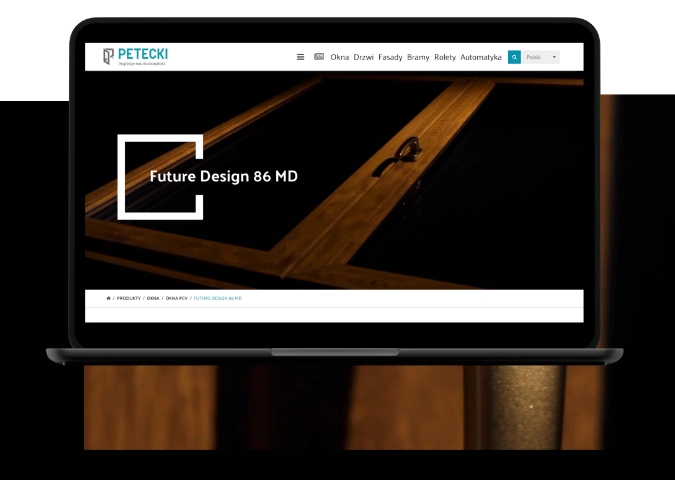This screenshot has height=480, width=675.
Task: Go to Okna PCV breadcrumb link
Action: pyautogui.click(x=176, y=298)
